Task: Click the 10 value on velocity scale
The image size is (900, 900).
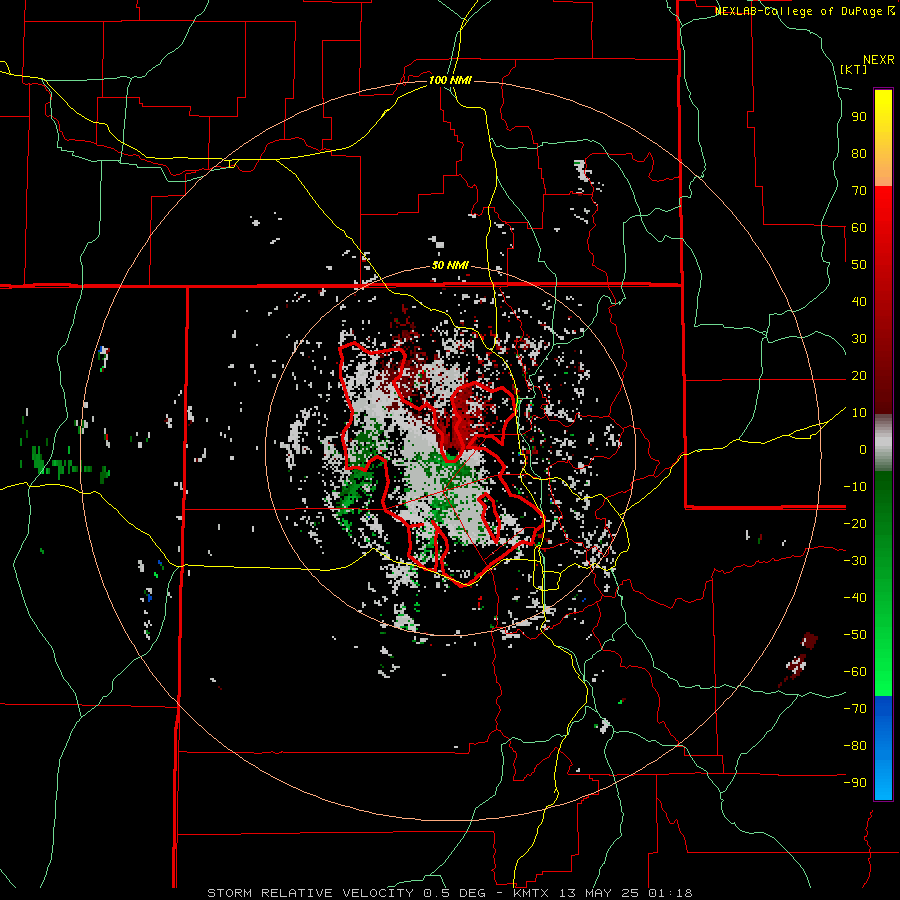Action: (859, 413)
